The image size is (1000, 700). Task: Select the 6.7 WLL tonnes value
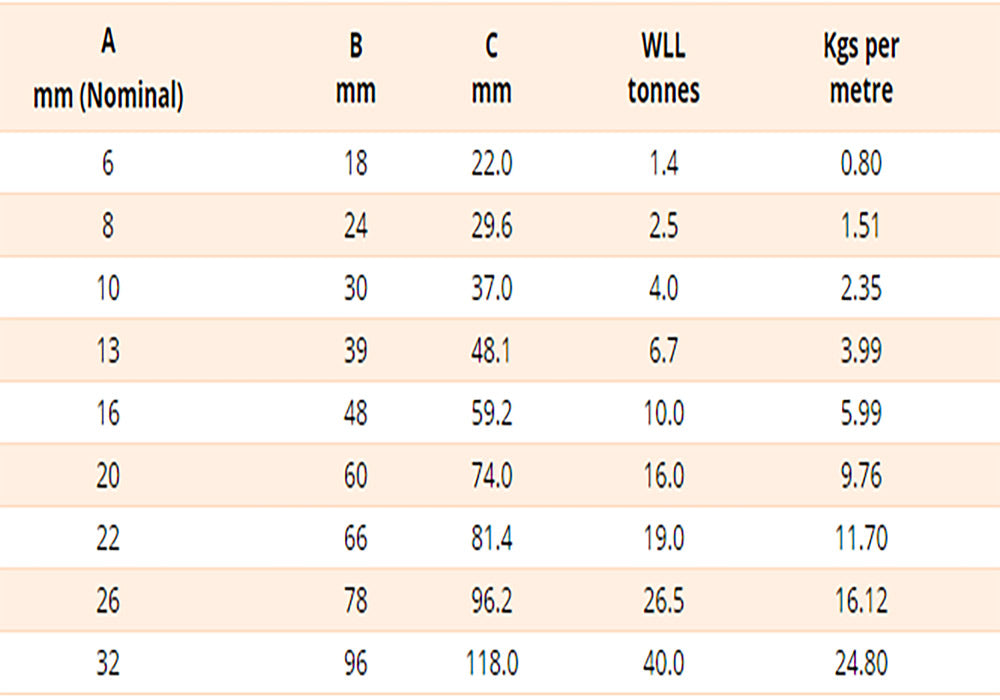click(x=663, y=351)
